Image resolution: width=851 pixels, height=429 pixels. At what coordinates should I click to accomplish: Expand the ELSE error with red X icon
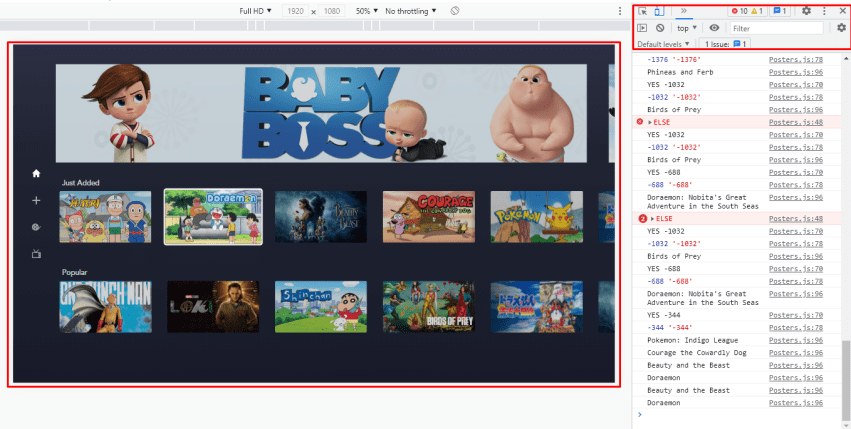tap(651, 122)
